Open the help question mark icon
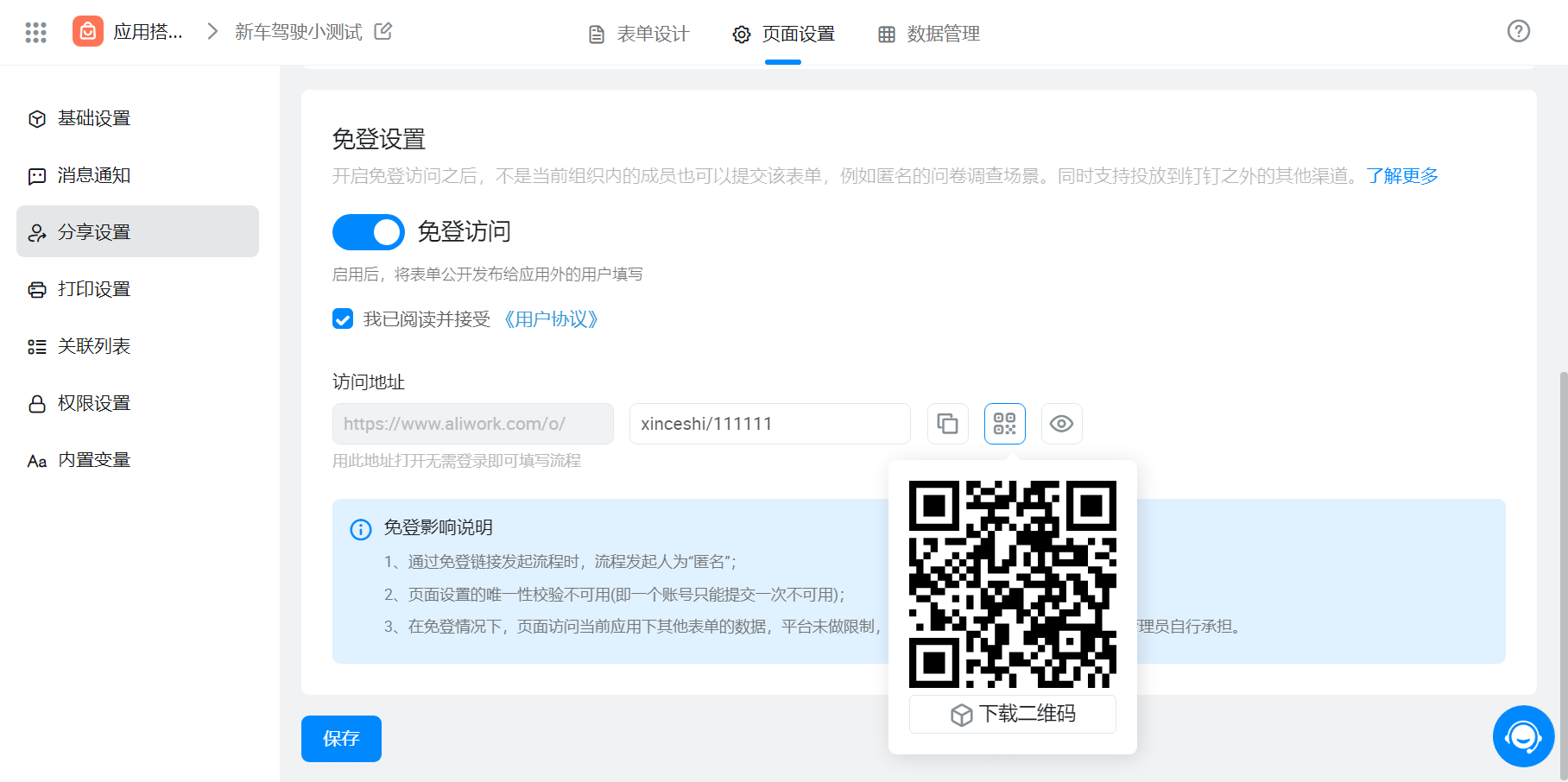Image resolution: width=1568 pixels, height=782 pixels. coord(1518,31)
